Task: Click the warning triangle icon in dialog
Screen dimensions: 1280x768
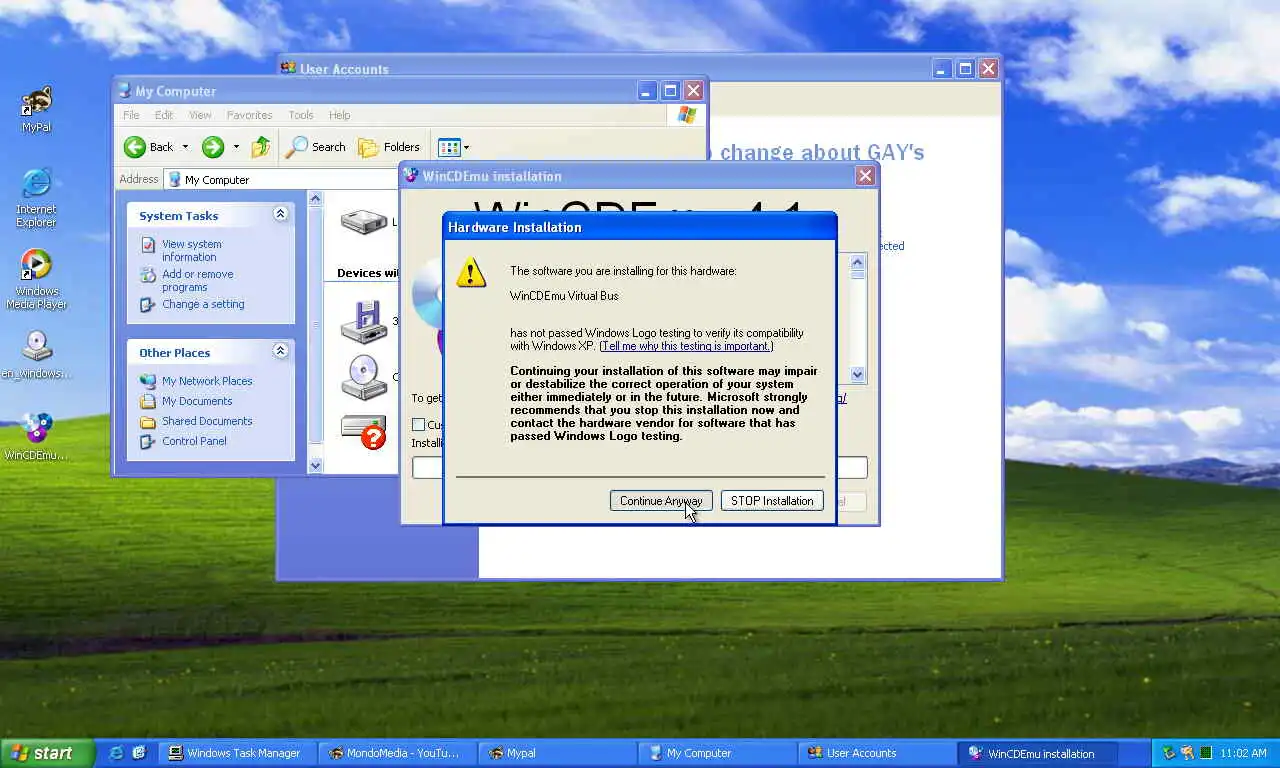Action: (x=471, y=272)
